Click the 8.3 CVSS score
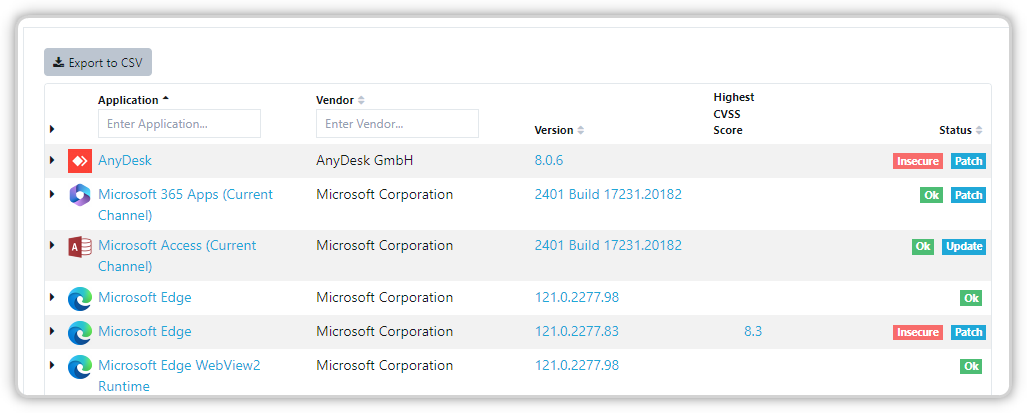Image resolution: width=1027 pixels, height=413 pixels. click(753, 331)
